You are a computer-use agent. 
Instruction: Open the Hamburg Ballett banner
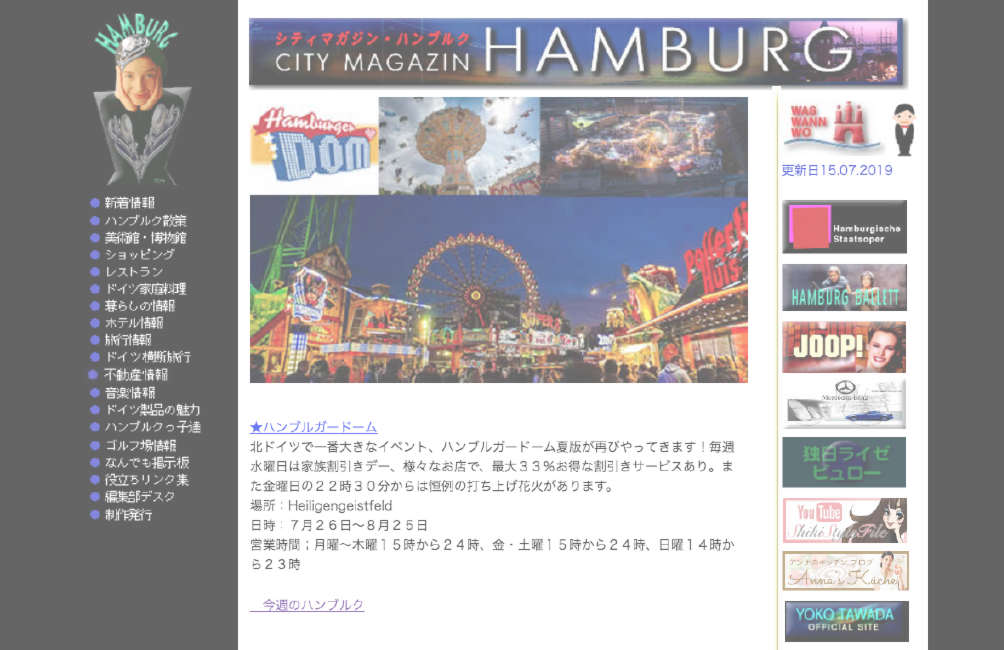(844, 288)
